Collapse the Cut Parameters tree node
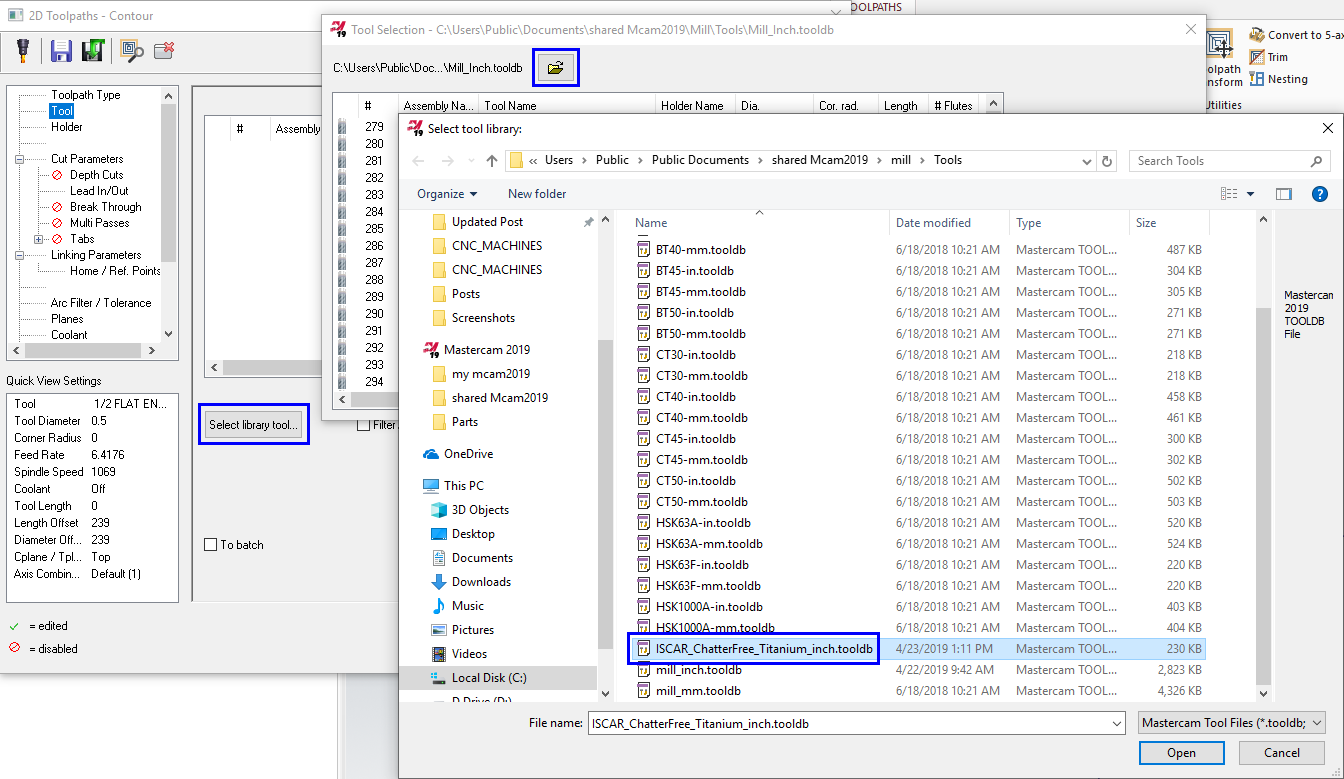 tap(21, 159)
